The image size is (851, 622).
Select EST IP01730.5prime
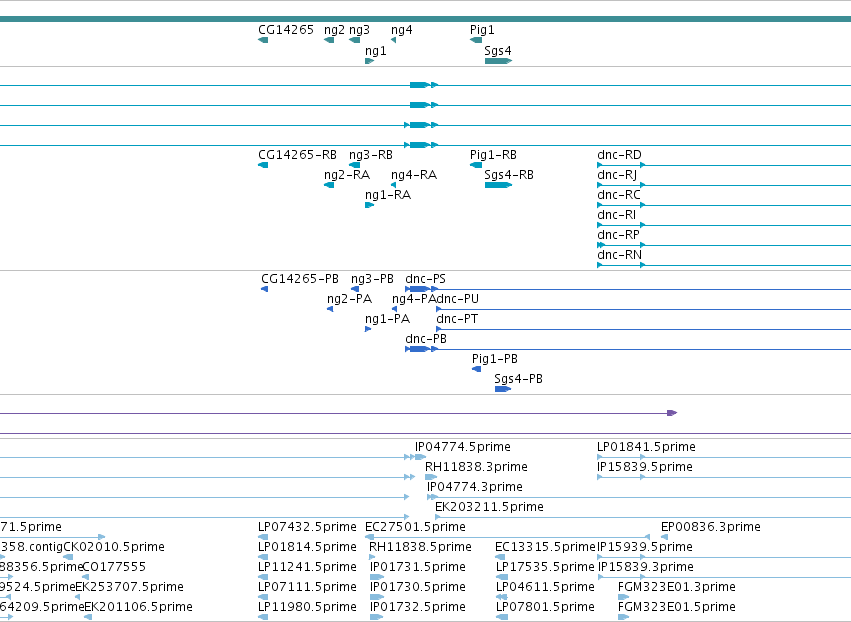pos(418,587)
